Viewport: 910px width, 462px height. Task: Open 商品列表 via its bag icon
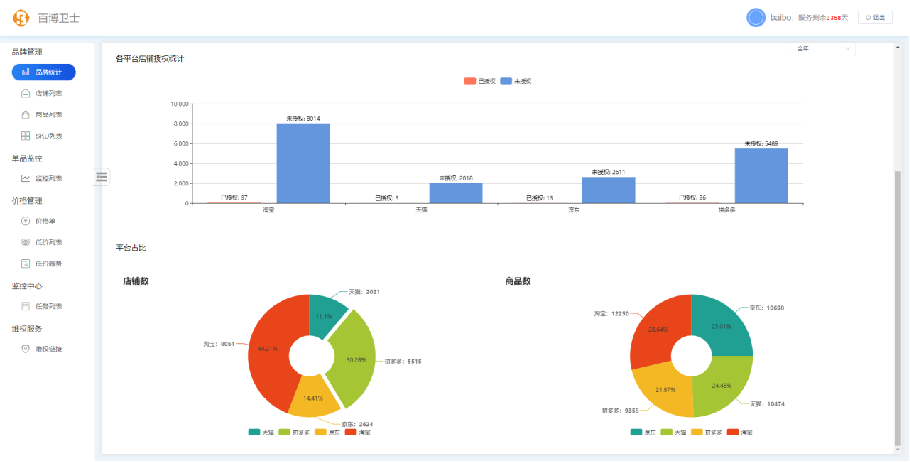(25, 115)
